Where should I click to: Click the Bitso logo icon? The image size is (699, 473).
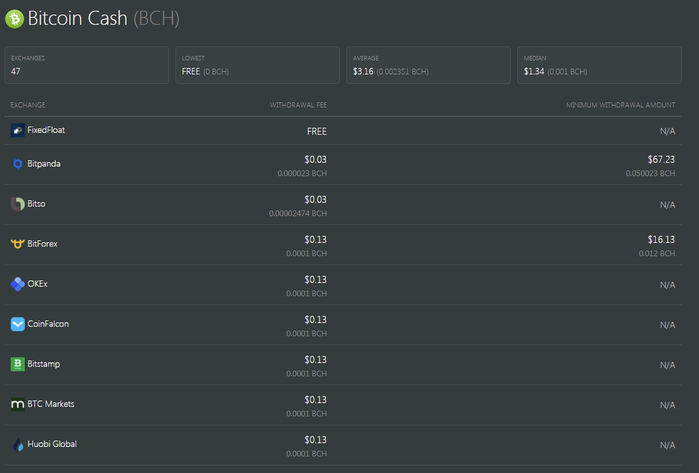pos(17,204)
